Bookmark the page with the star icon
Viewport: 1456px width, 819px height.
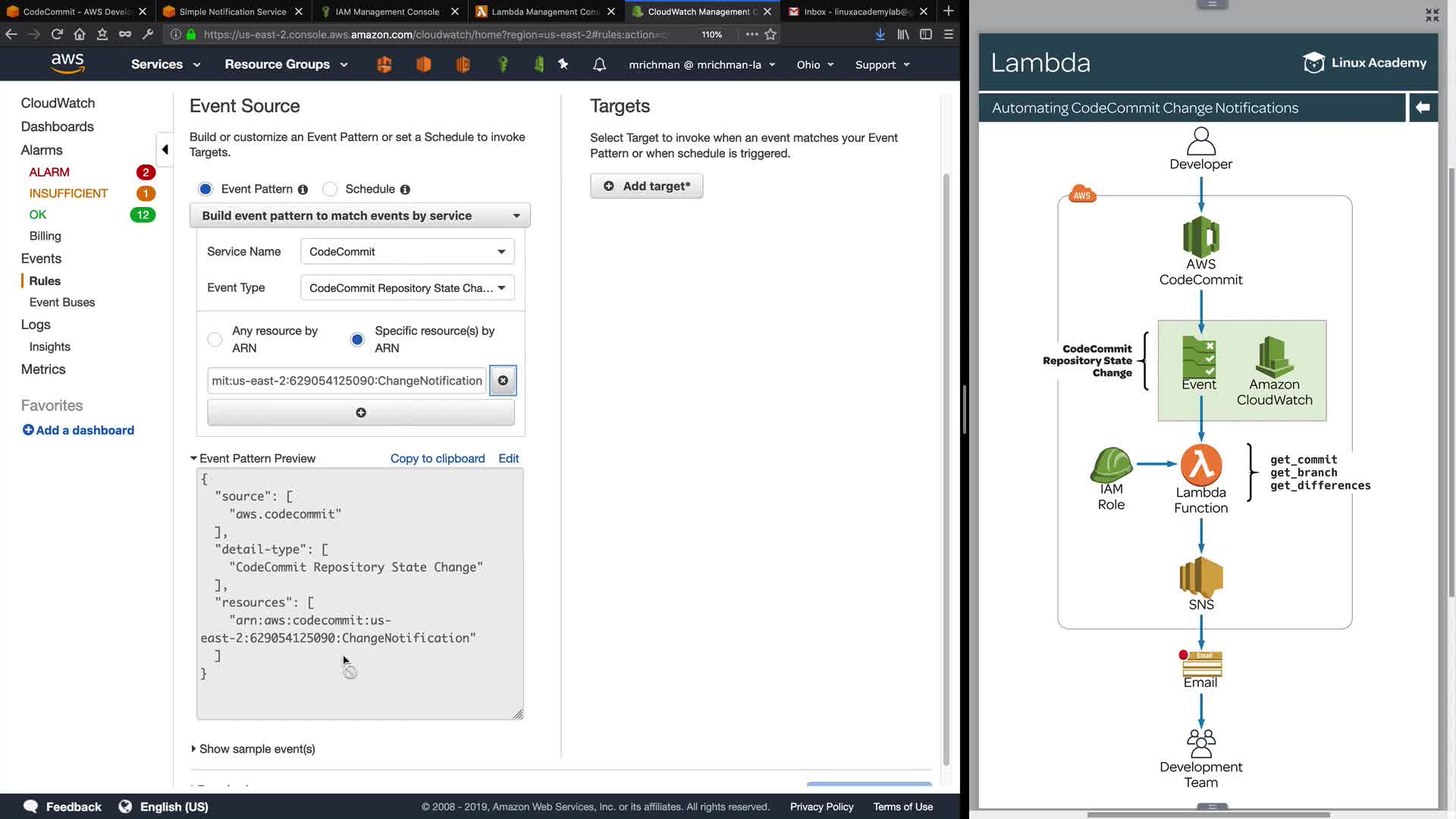pyautogui.click(x=770, y=34)
